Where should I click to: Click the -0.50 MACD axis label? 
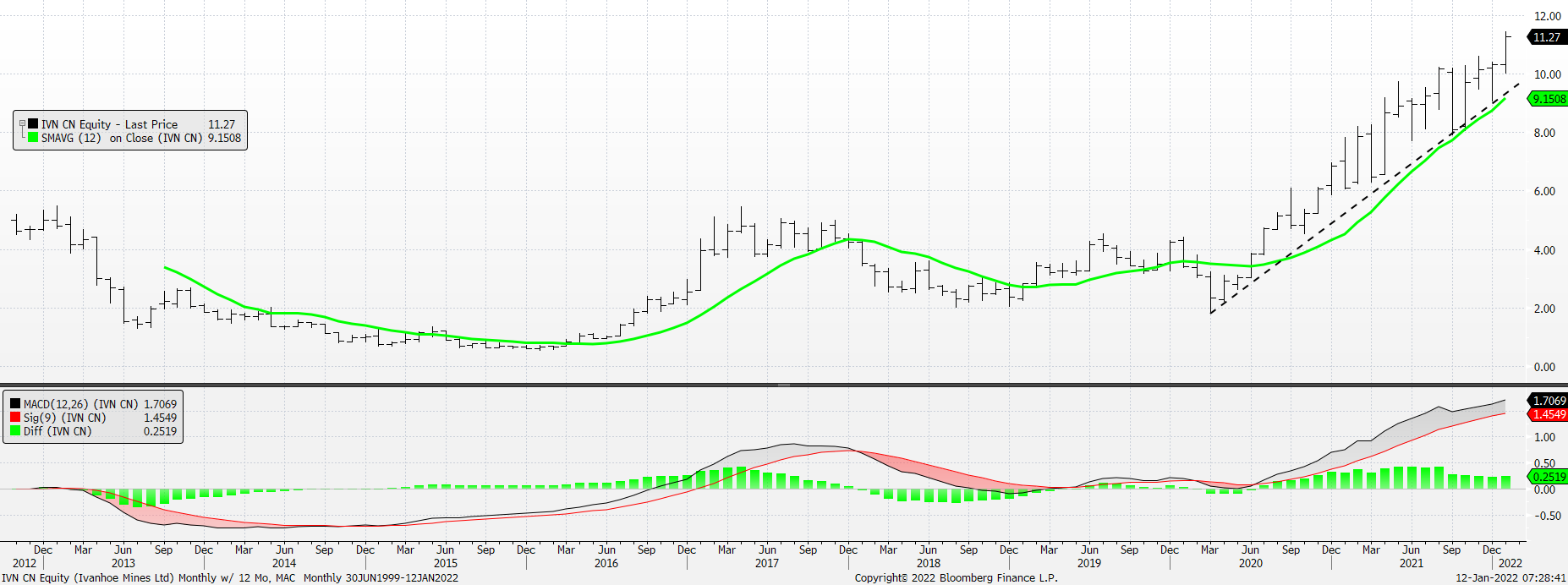click(x=1547, y=516)
